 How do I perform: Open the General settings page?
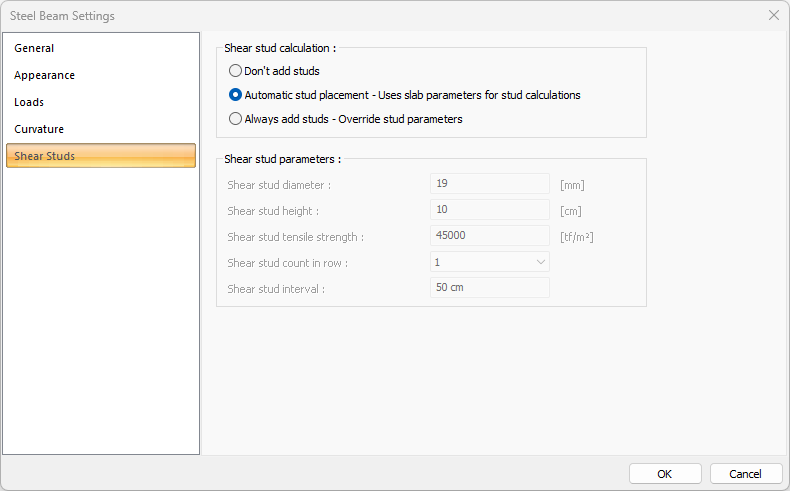click(x=34, y=48)
